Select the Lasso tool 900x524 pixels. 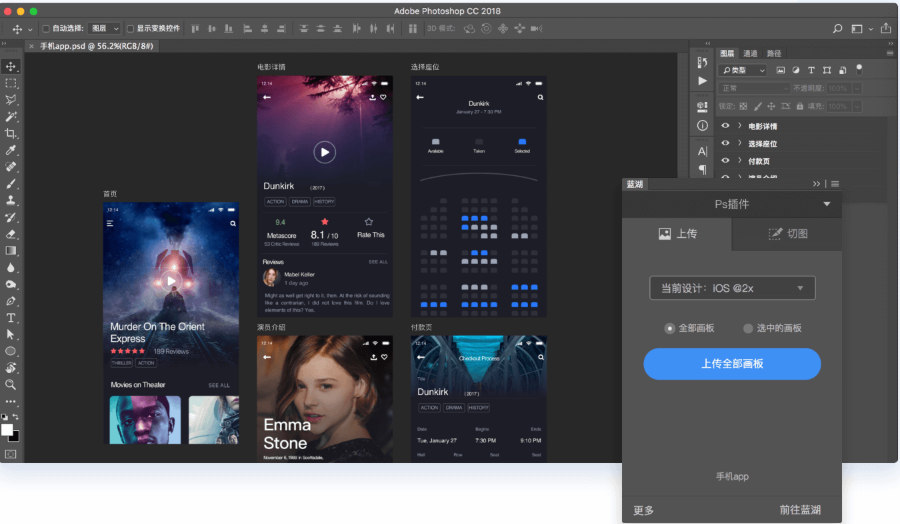(10, 100)
